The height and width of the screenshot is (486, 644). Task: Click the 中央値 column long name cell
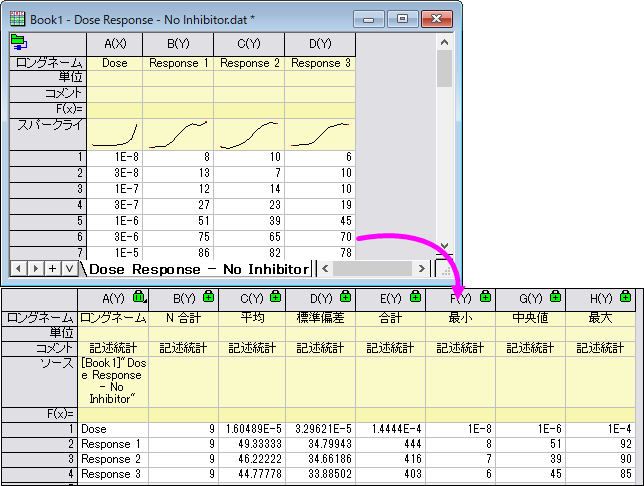530,318
